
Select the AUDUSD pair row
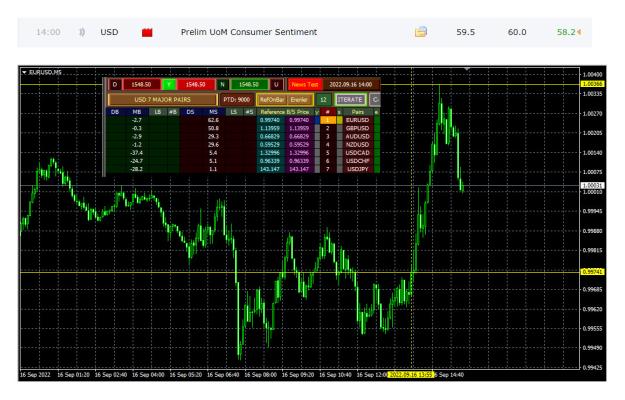coord(358,136)
